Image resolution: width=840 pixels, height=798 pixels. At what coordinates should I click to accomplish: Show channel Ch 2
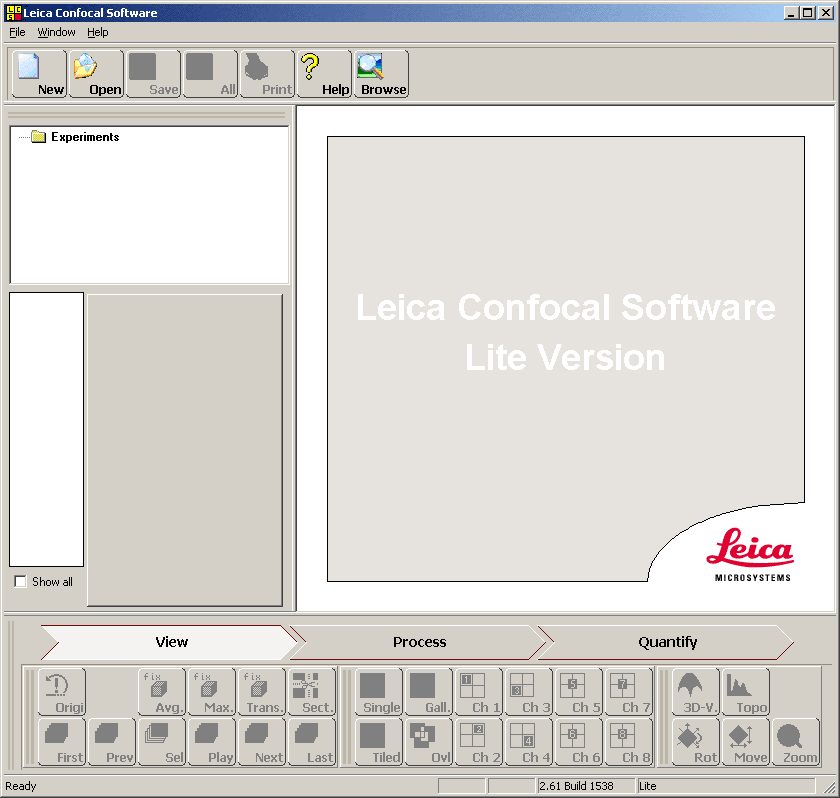[x=479, y=742]
